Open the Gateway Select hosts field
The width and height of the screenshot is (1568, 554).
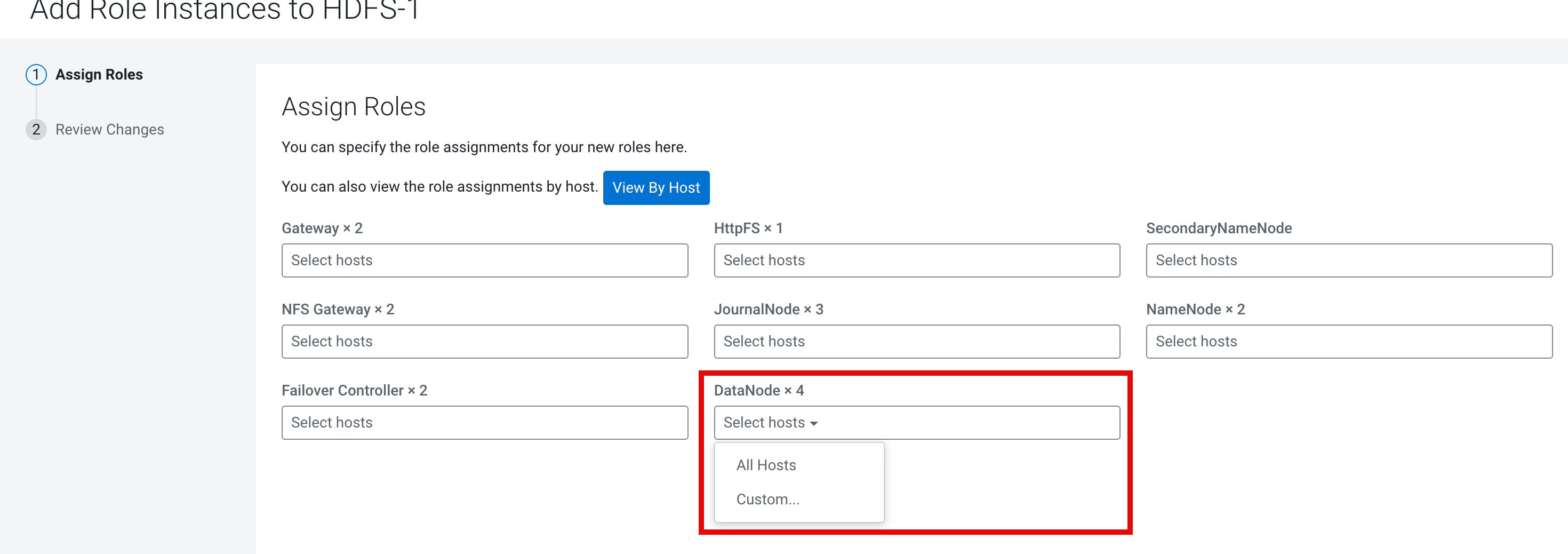coord(484,260)
